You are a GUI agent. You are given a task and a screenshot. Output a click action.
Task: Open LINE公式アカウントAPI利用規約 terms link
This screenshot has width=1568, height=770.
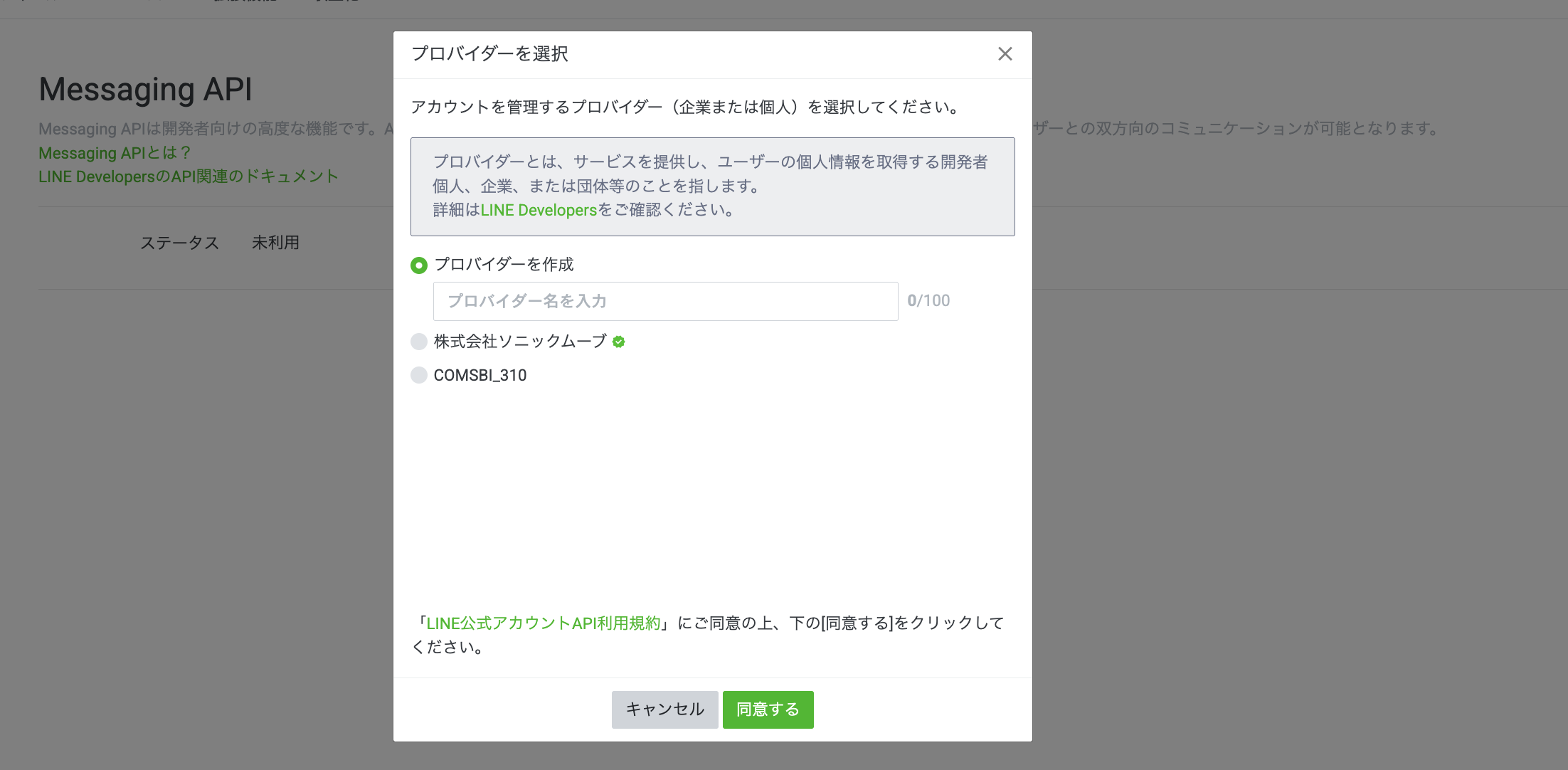point(544,623)
